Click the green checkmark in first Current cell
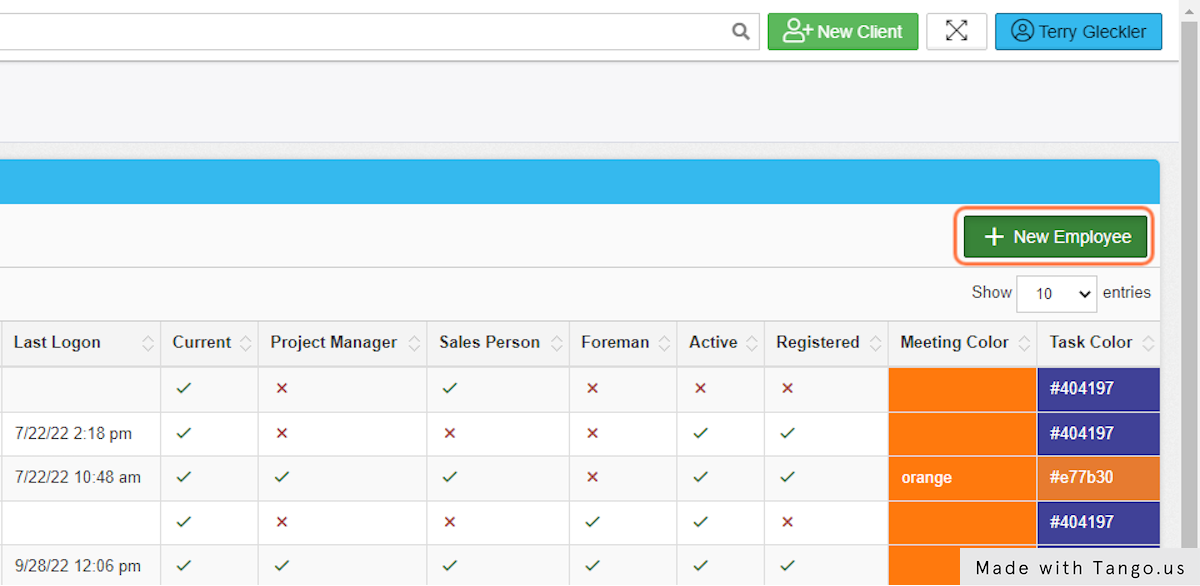Screen dimensions: 1200x586 coord(183,388)
